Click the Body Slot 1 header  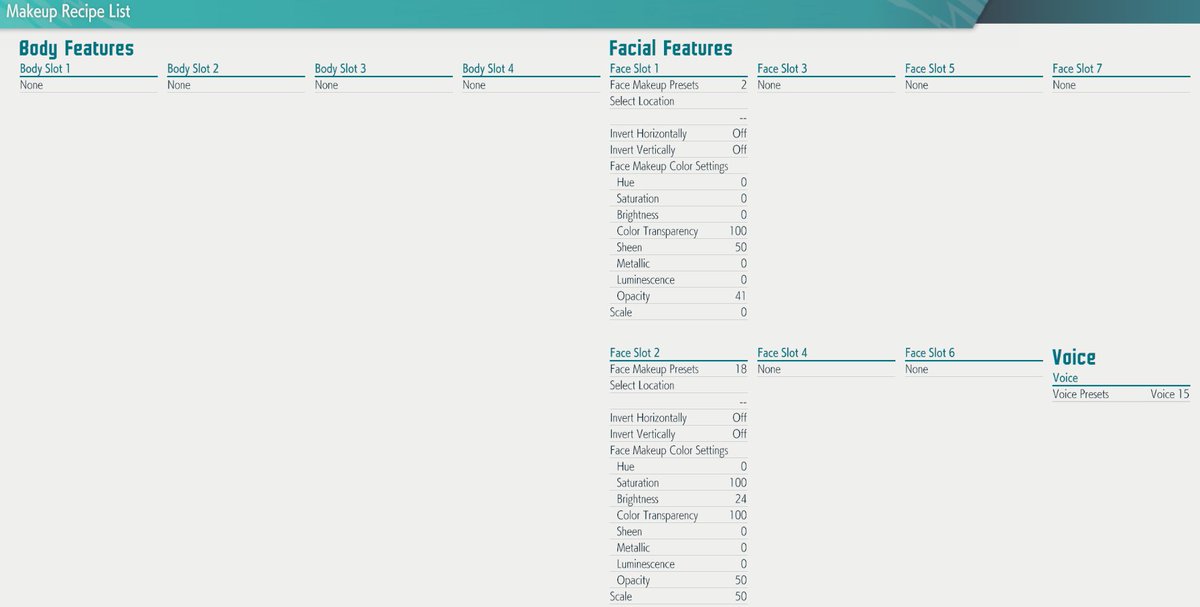(x=45, y=69)
